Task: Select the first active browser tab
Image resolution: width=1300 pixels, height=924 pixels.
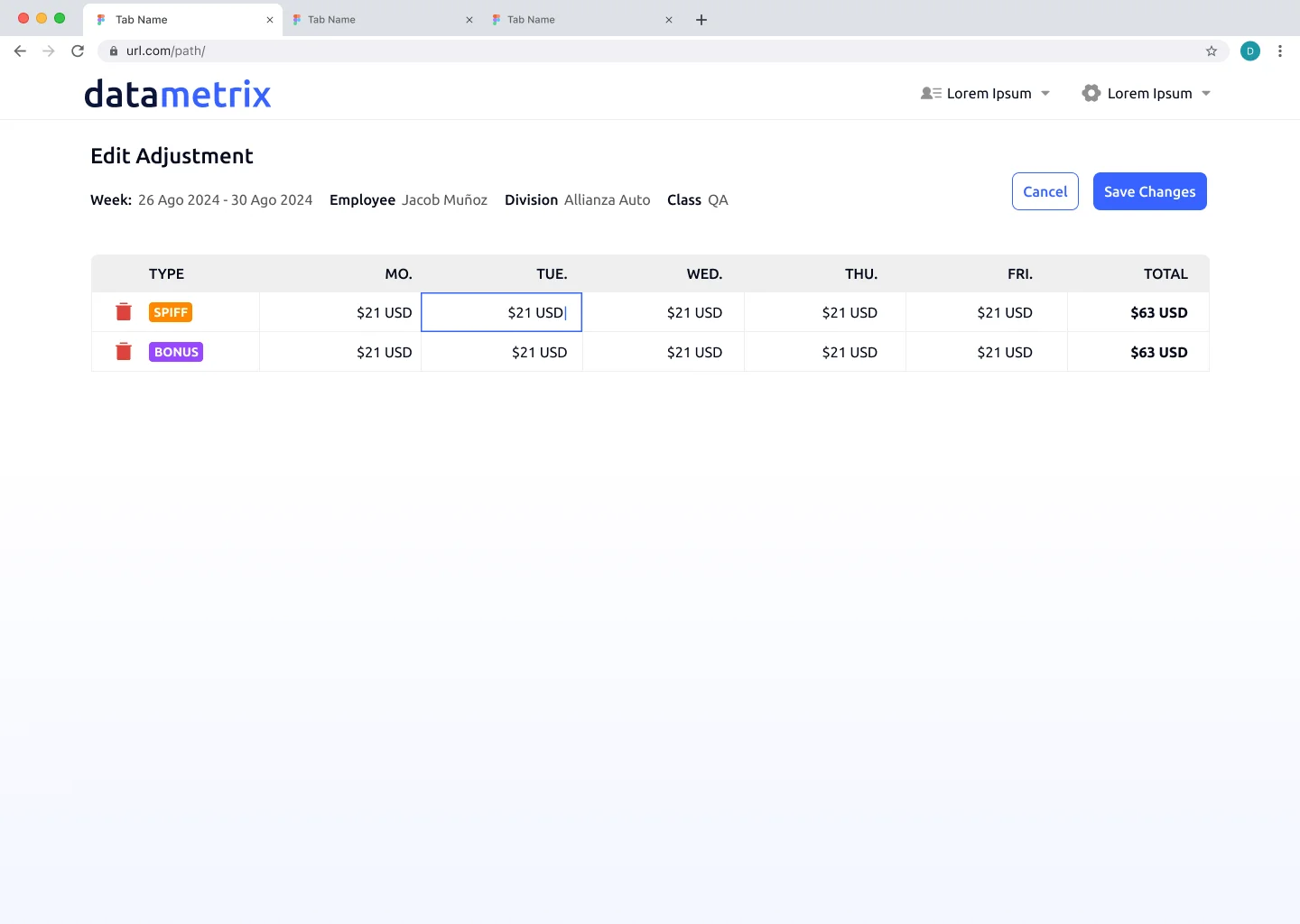Action: 181,20
